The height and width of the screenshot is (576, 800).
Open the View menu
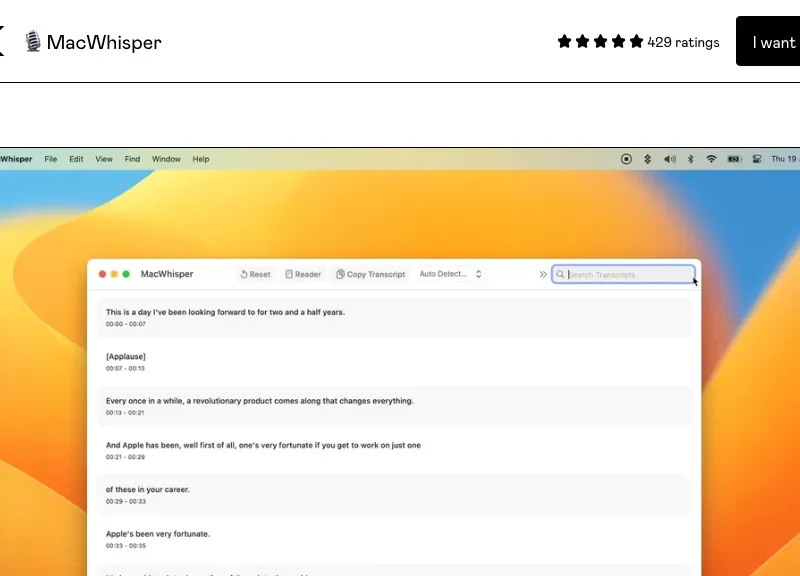(104, 159)
